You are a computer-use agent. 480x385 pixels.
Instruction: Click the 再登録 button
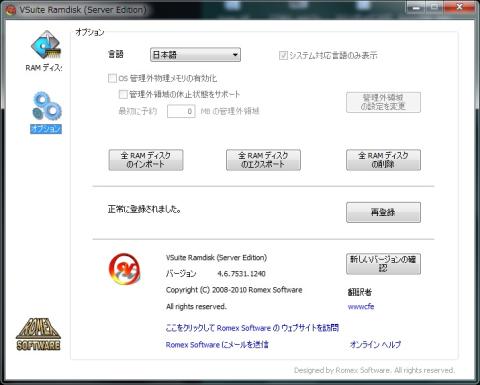383,212
